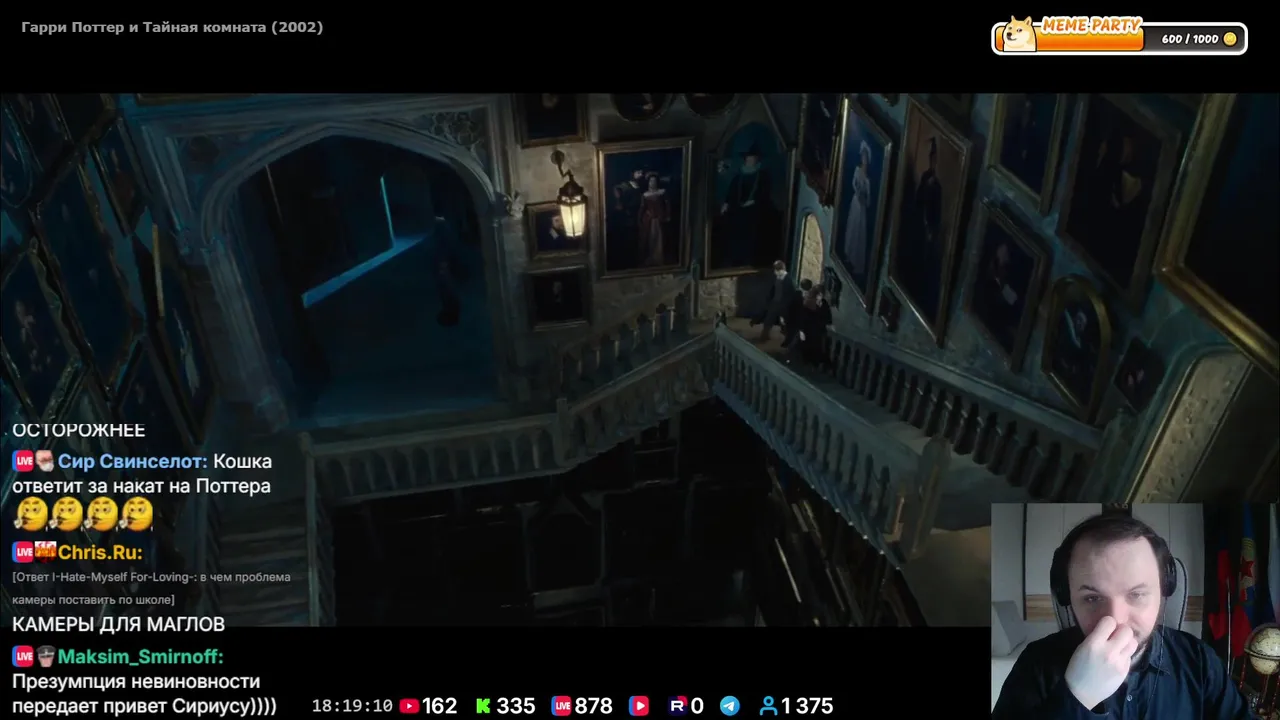Image resolution: width=1280 pixels, height=720 pixels.
Task: Click avatar icon of Сир Свинселот
Action: coord(45,462)
